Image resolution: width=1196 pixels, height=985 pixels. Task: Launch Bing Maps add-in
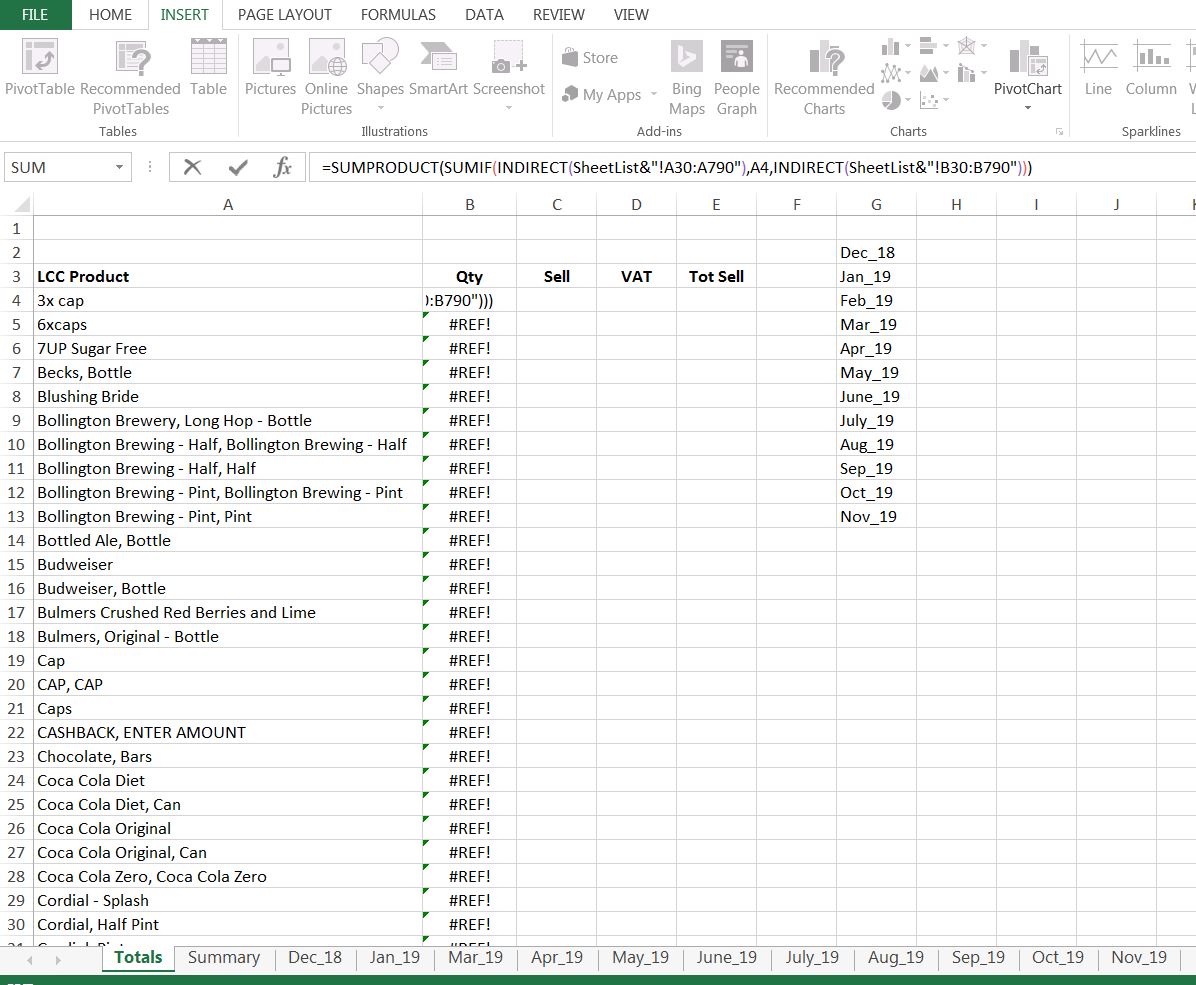coord(686,78)
